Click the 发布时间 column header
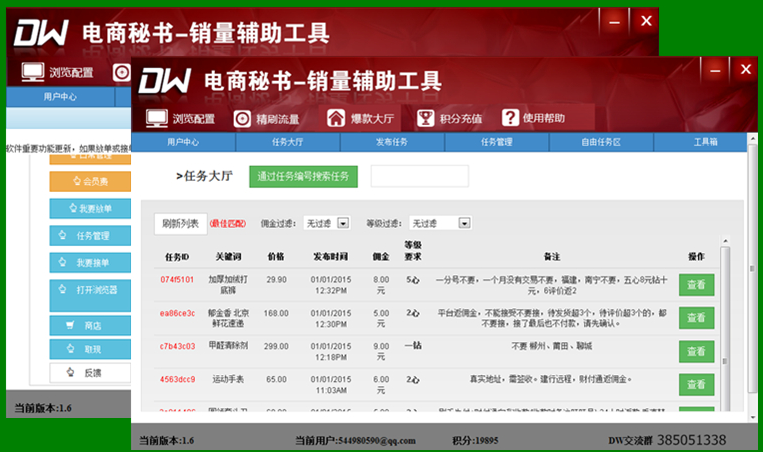This screenshot has height=452, width=763. pos(331,256)
